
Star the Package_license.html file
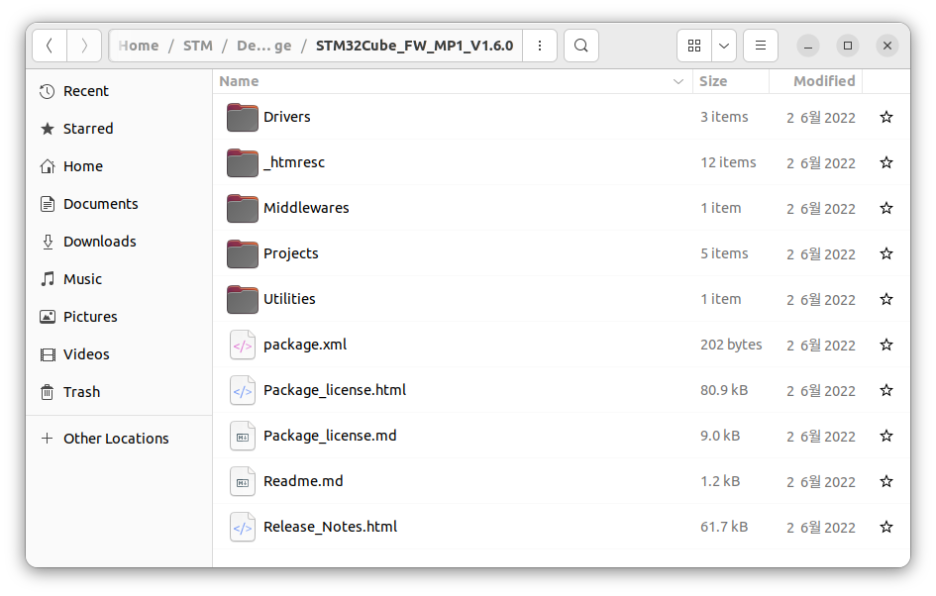886,390
